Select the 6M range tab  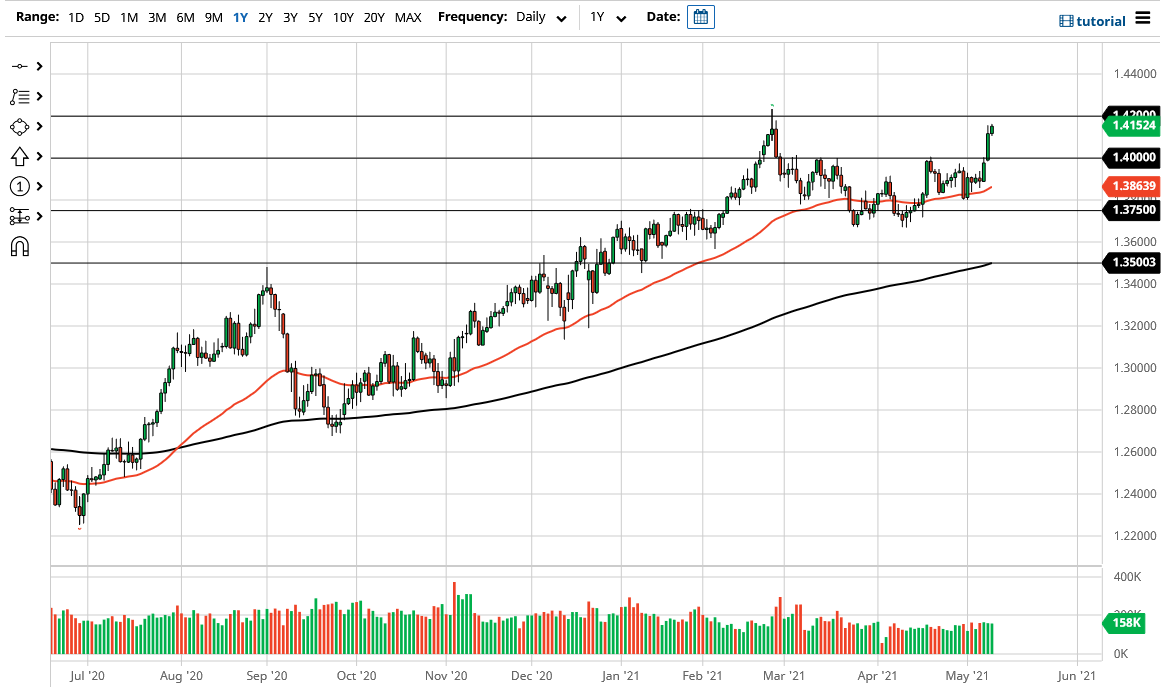(183, 17)
